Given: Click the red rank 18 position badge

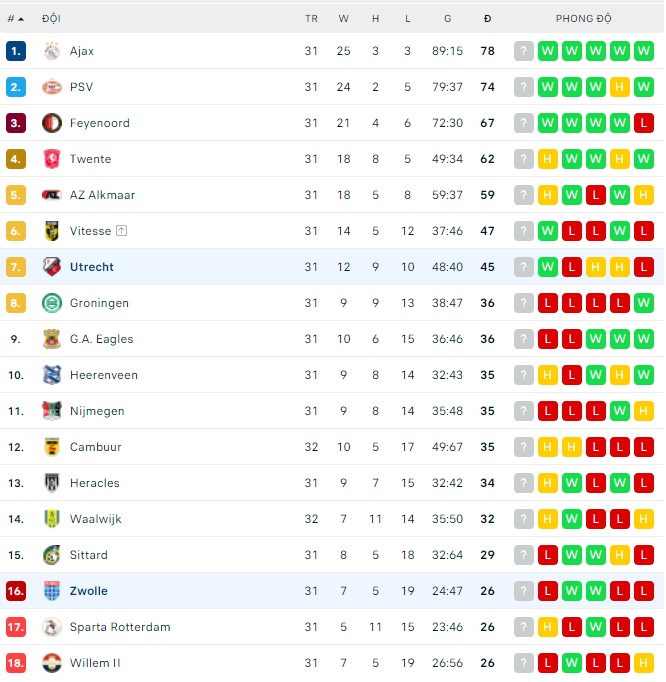Looking at the screenshot, I should (15, 663).
